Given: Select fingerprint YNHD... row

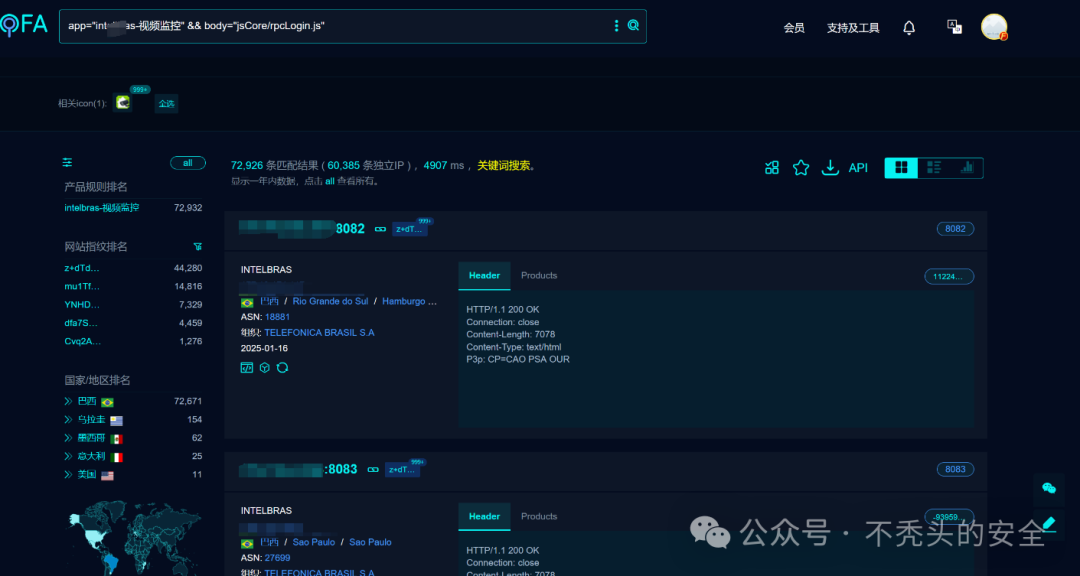Looking at the screenshot, I should pyautogui.click(x=133, y=305).
